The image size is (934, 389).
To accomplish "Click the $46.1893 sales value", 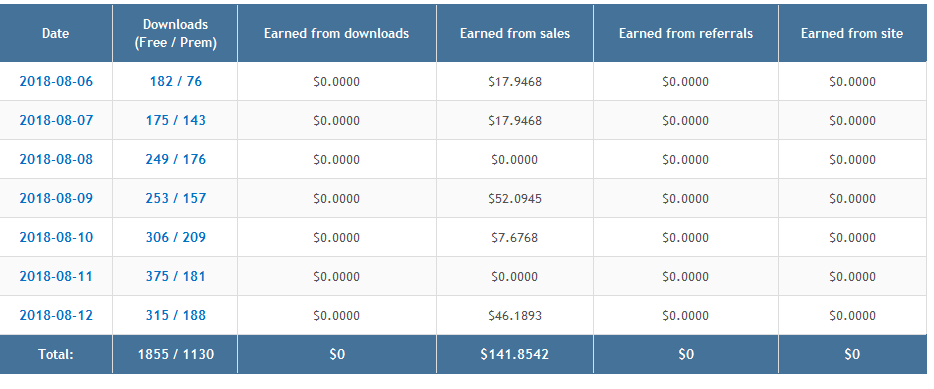I will coord(515,316).
